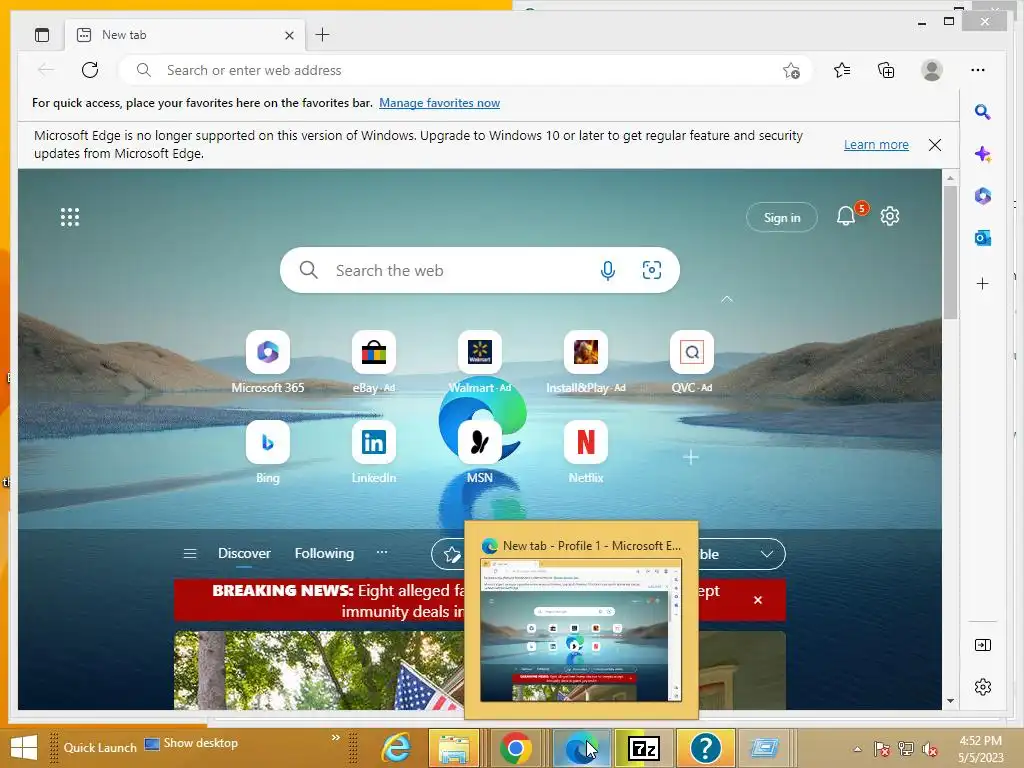This screenshot has width=1024, height=768.
Task: Open the feed hamburger menu
Action: 190,553
